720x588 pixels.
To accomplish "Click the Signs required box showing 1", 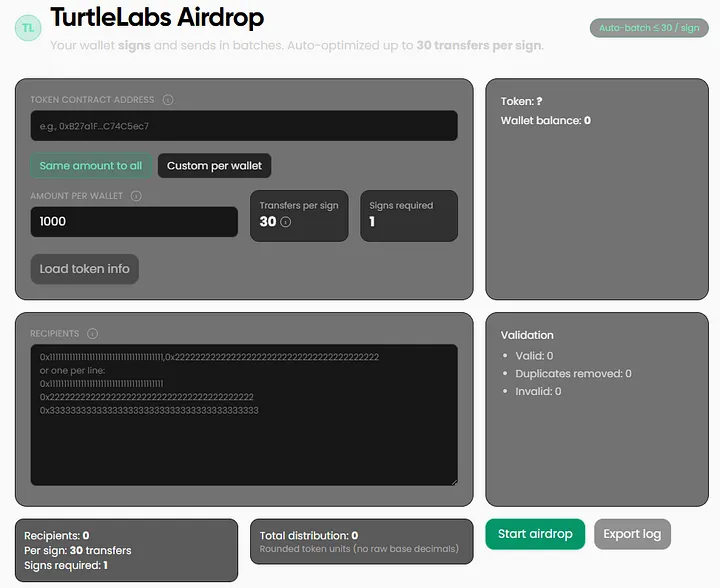I will 409,216.
